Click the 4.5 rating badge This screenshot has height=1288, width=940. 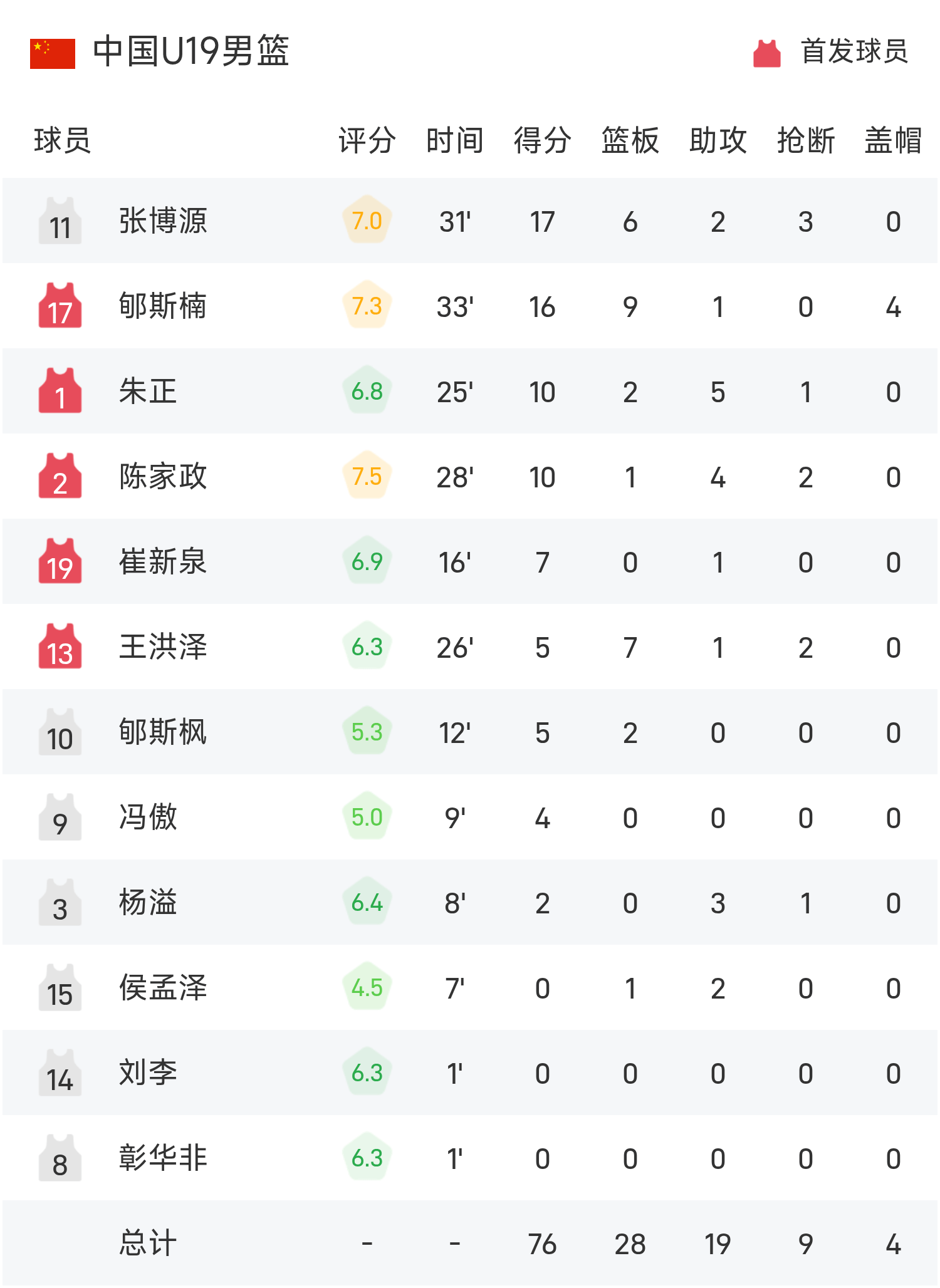[x=367, y=987]
